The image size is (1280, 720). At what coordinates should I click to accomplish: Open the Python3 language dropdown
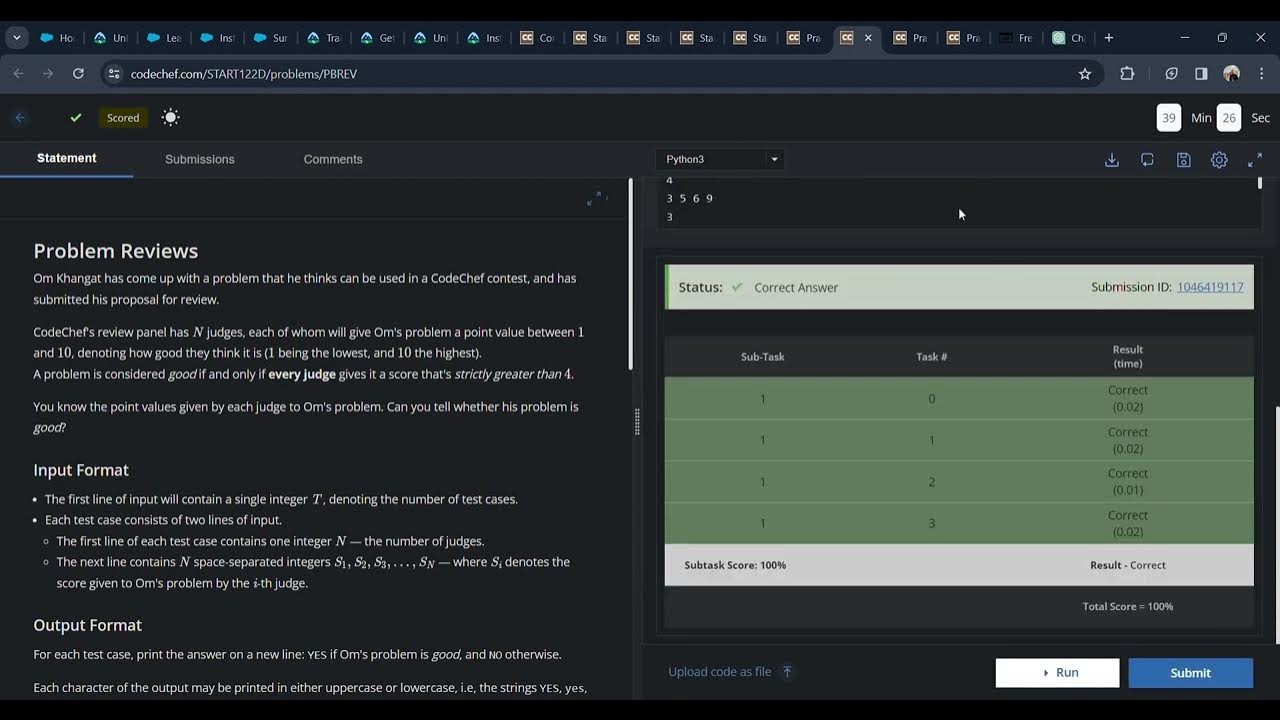tap(720, 159)
